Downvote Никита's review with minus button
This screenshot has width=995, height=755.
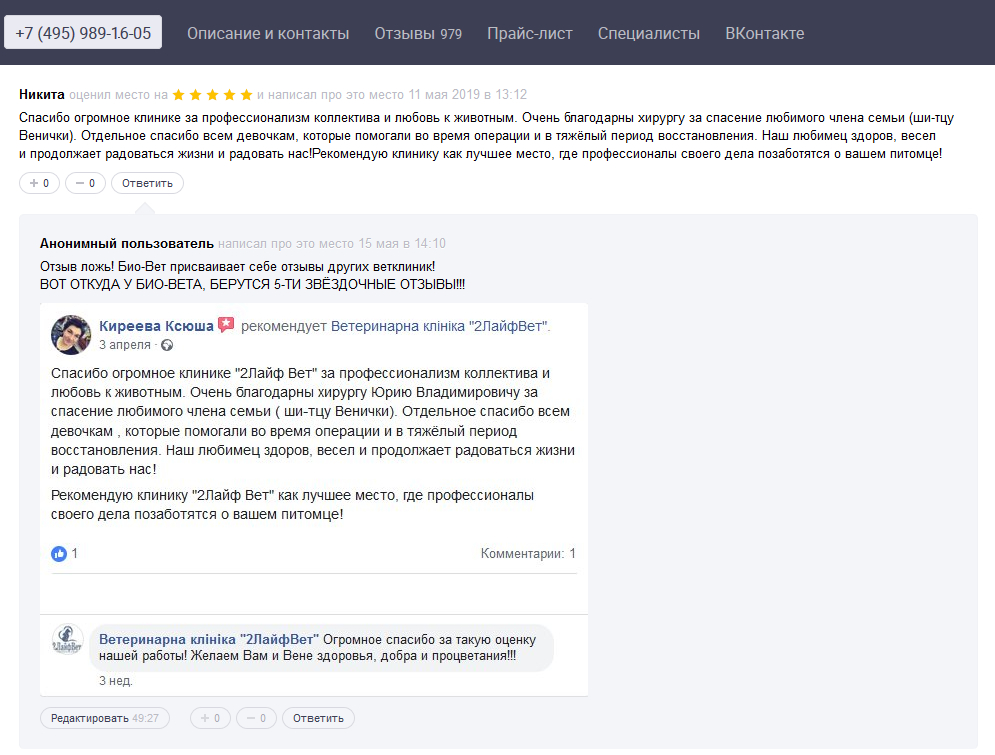(86, 183)
